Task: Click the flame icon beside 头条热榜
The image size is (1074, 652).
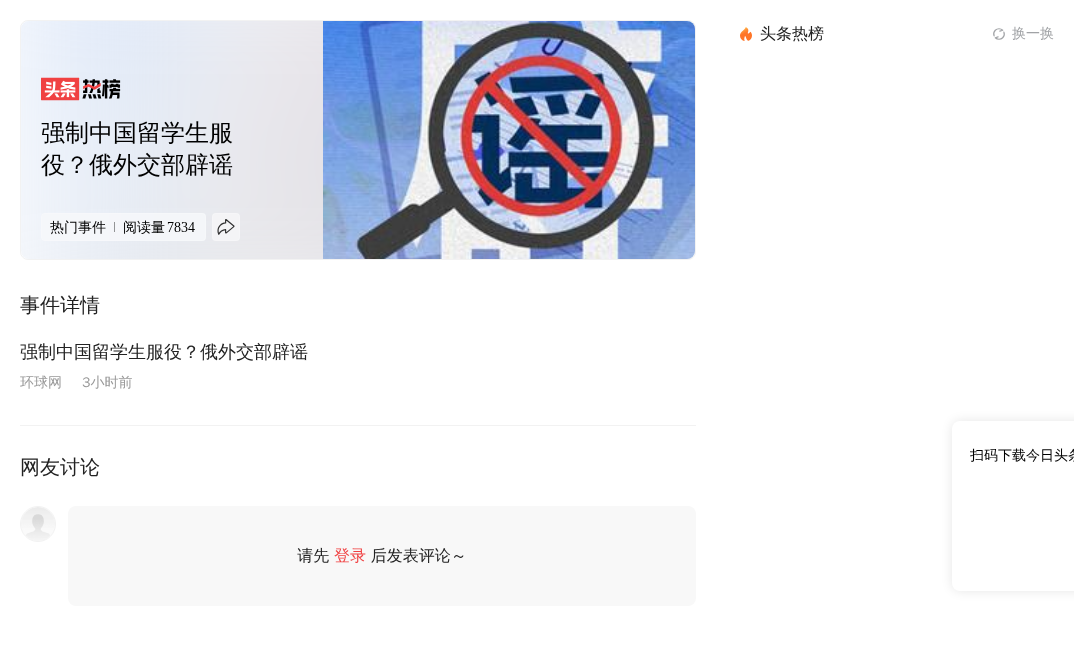Action: pyautogui.click(x=746, y=34)
